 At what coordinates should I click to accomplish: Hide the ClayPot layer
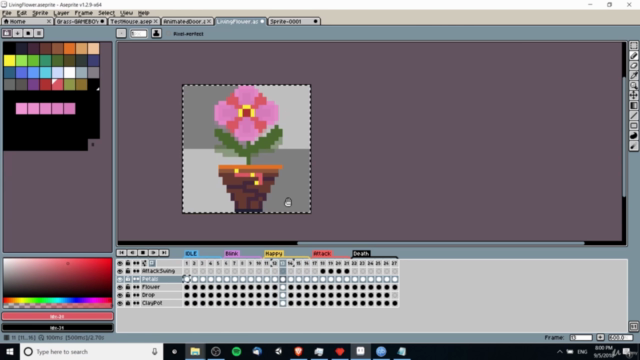120,303
